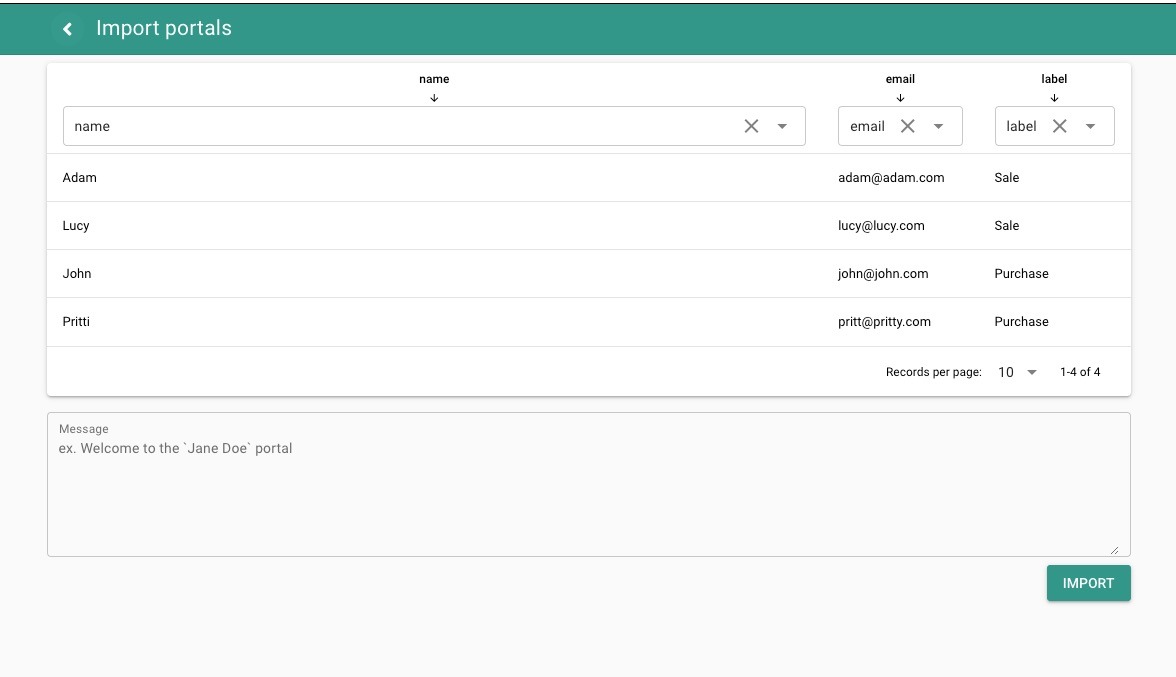
Task: Click the back arrow in header
Action: click(68, 29)
